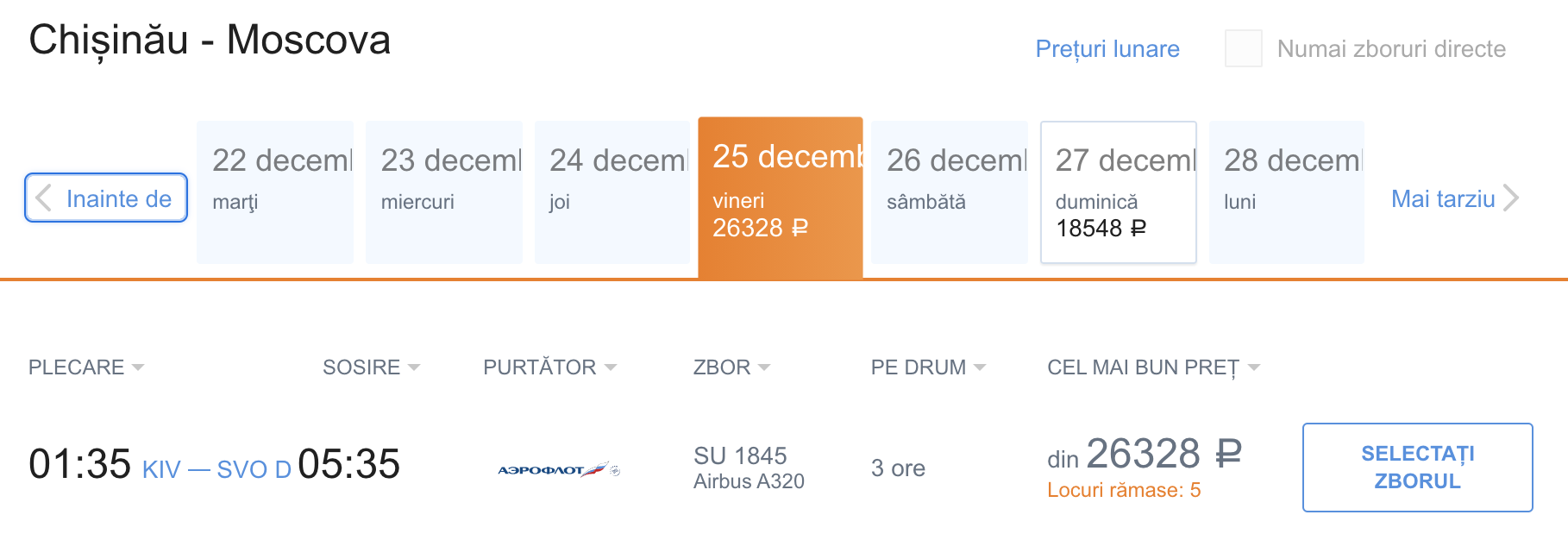
Task: Select the 22 decembrie marți tab
Action: click(275, 192)
